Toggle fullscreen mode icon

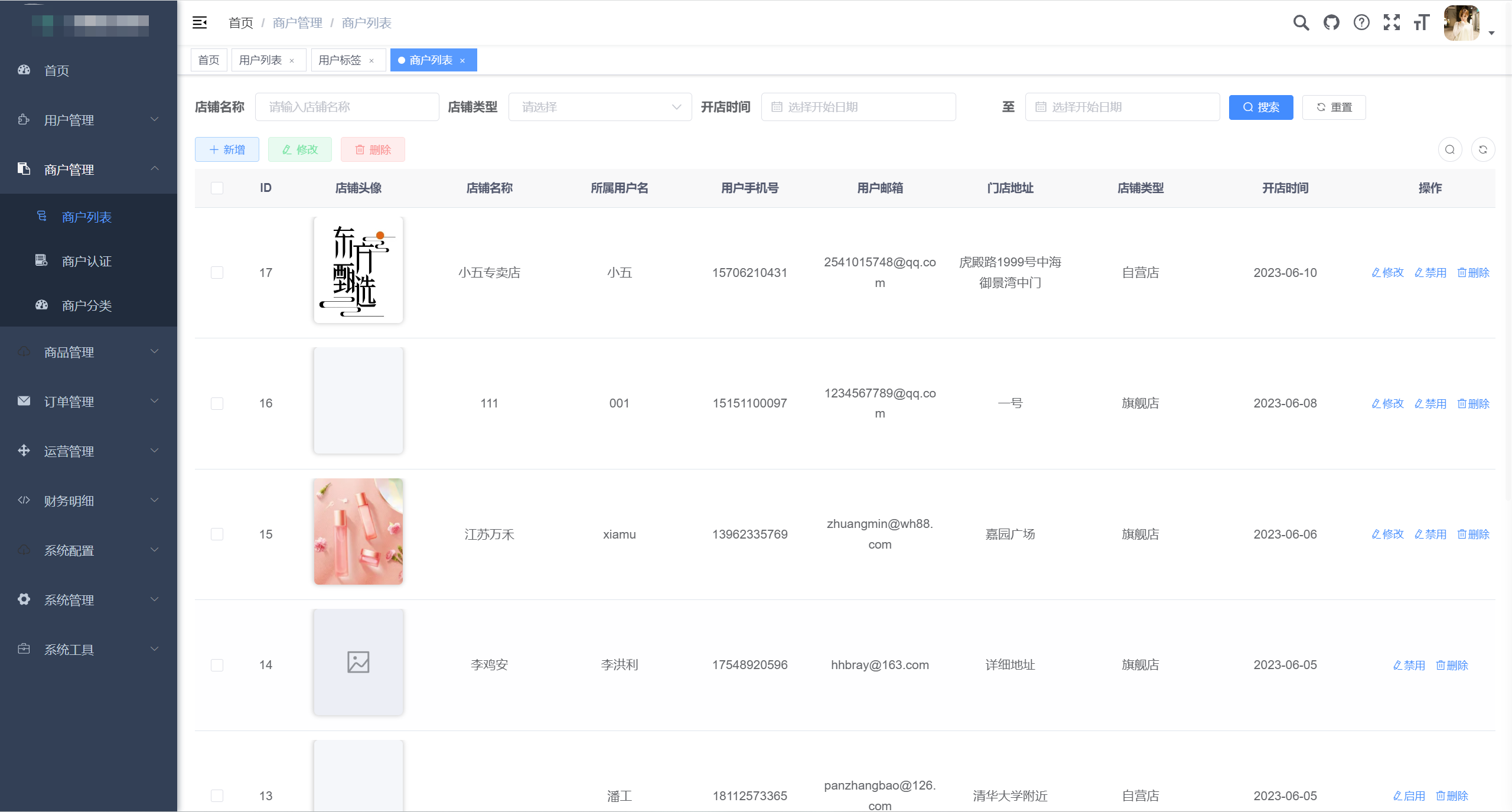click(1392, 22)
